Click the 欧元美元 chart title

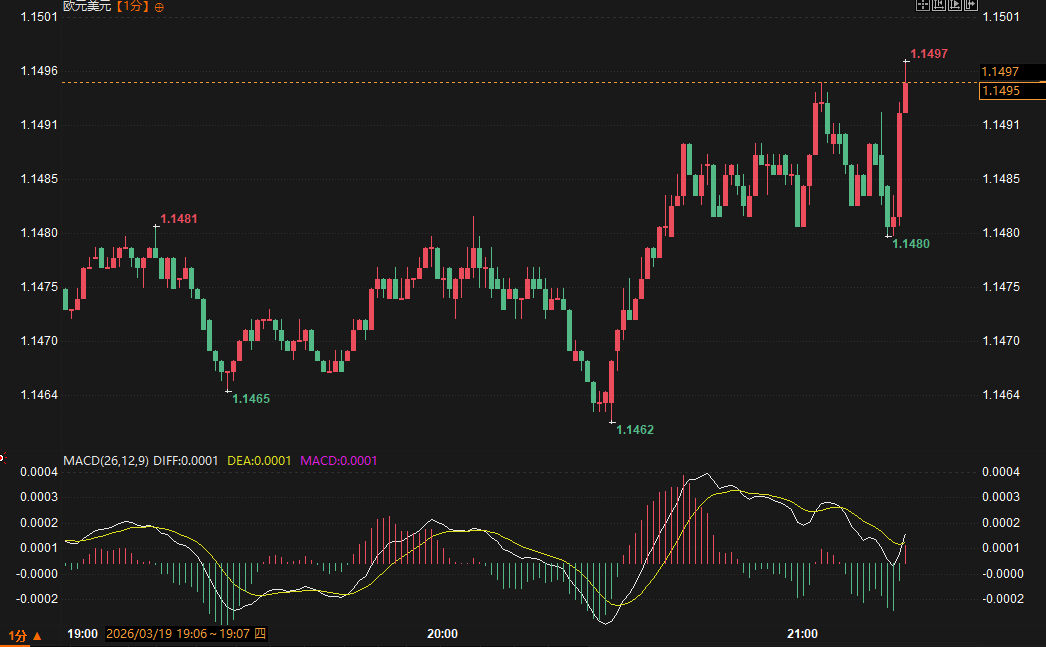pos(87,6)
